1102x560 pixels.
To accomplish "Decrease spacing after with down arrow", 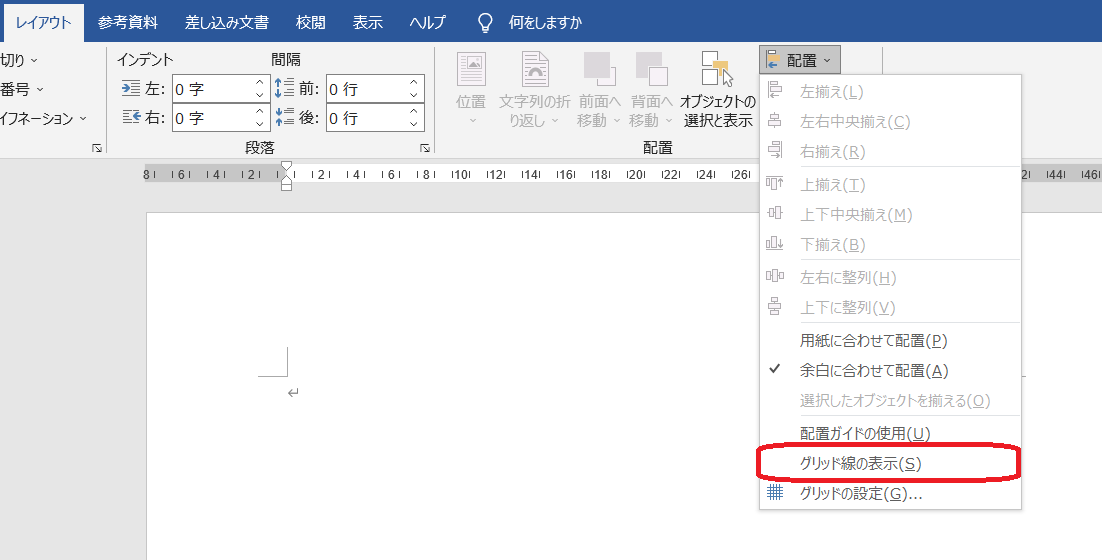I will (413, 124).
